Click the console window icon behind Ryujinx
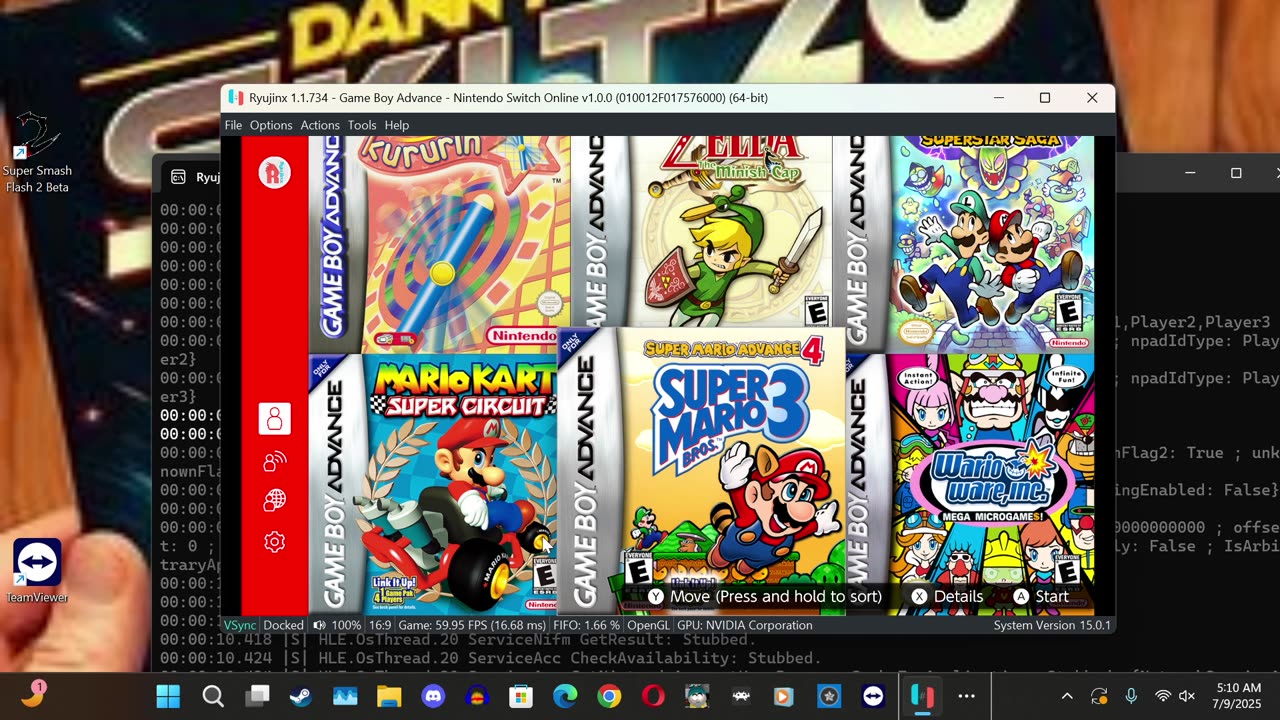 [x=178, y=177]
